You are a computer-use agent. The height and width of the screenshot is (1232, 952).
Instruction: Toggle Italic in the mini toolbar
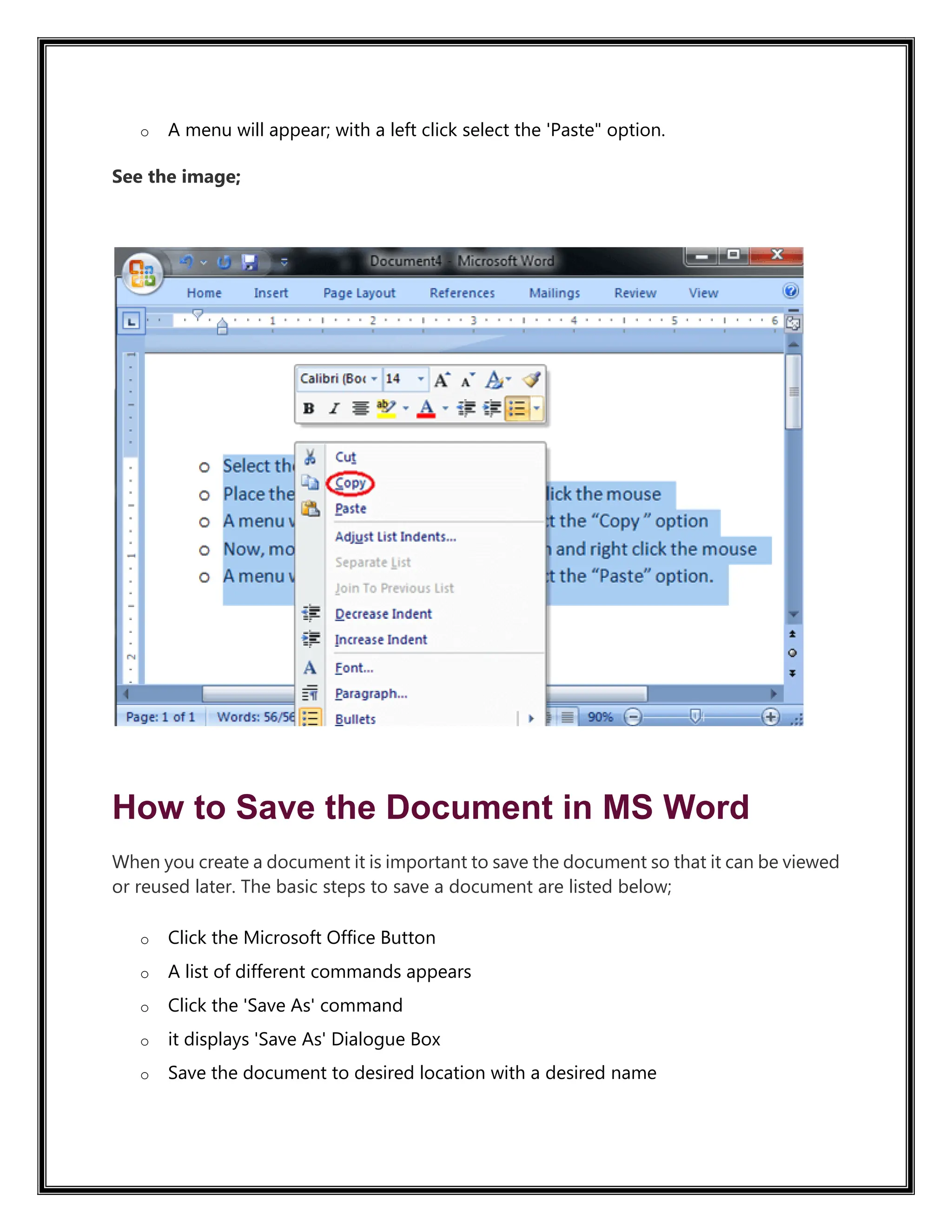[x=334, y=408]
